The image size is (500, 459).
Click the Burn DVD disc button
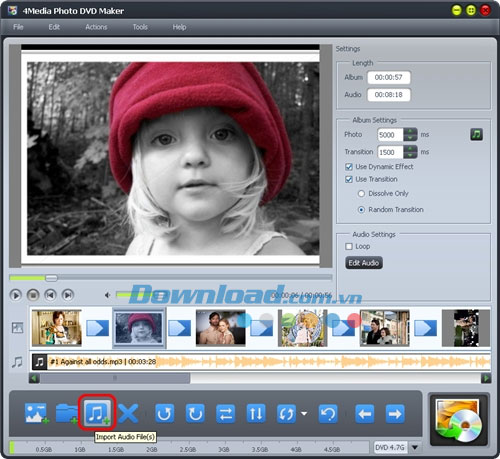(459, 420)
